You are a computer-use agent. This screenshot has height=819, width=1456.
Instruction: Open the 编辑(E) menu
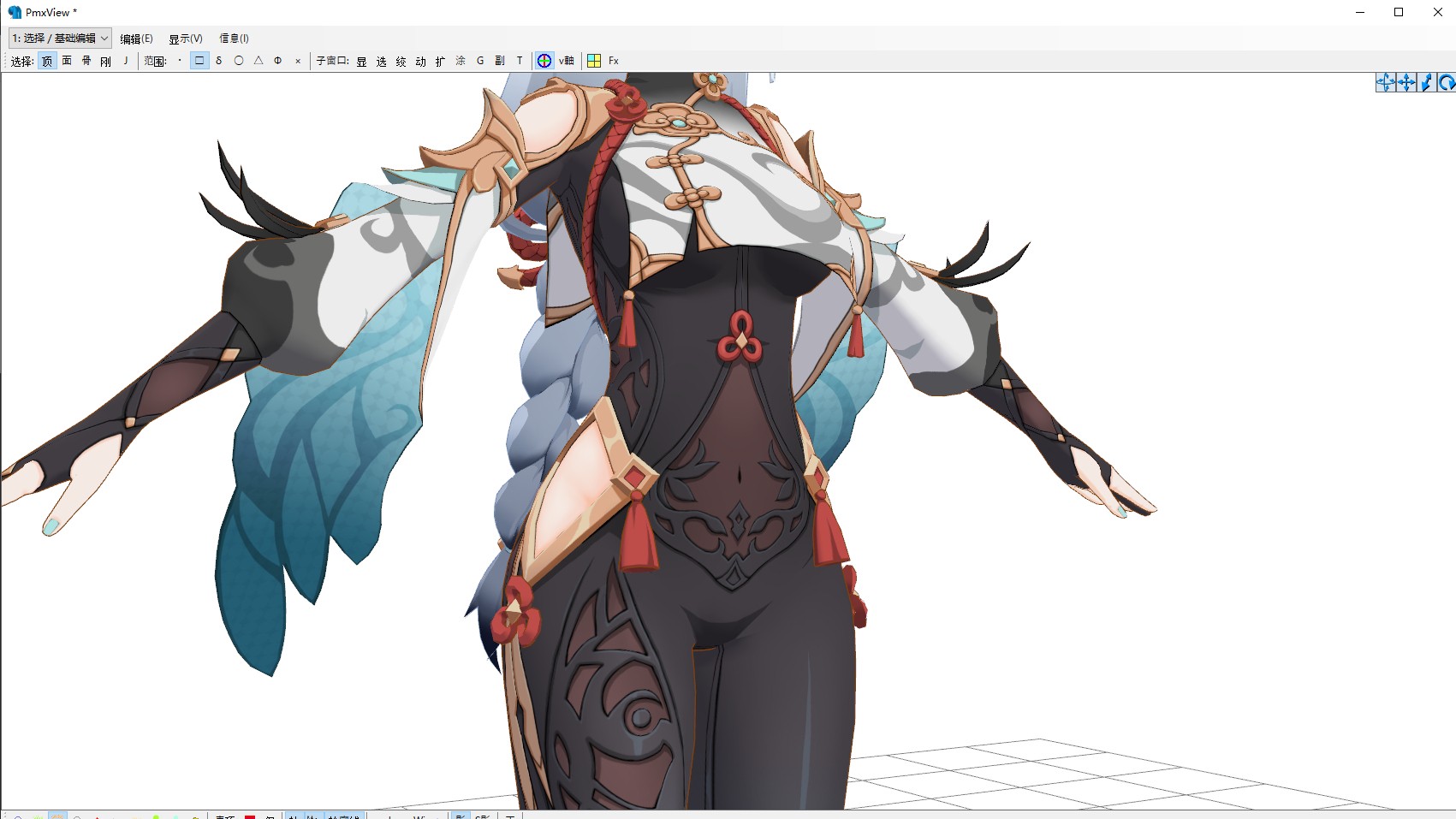click(x=136, y=39)
